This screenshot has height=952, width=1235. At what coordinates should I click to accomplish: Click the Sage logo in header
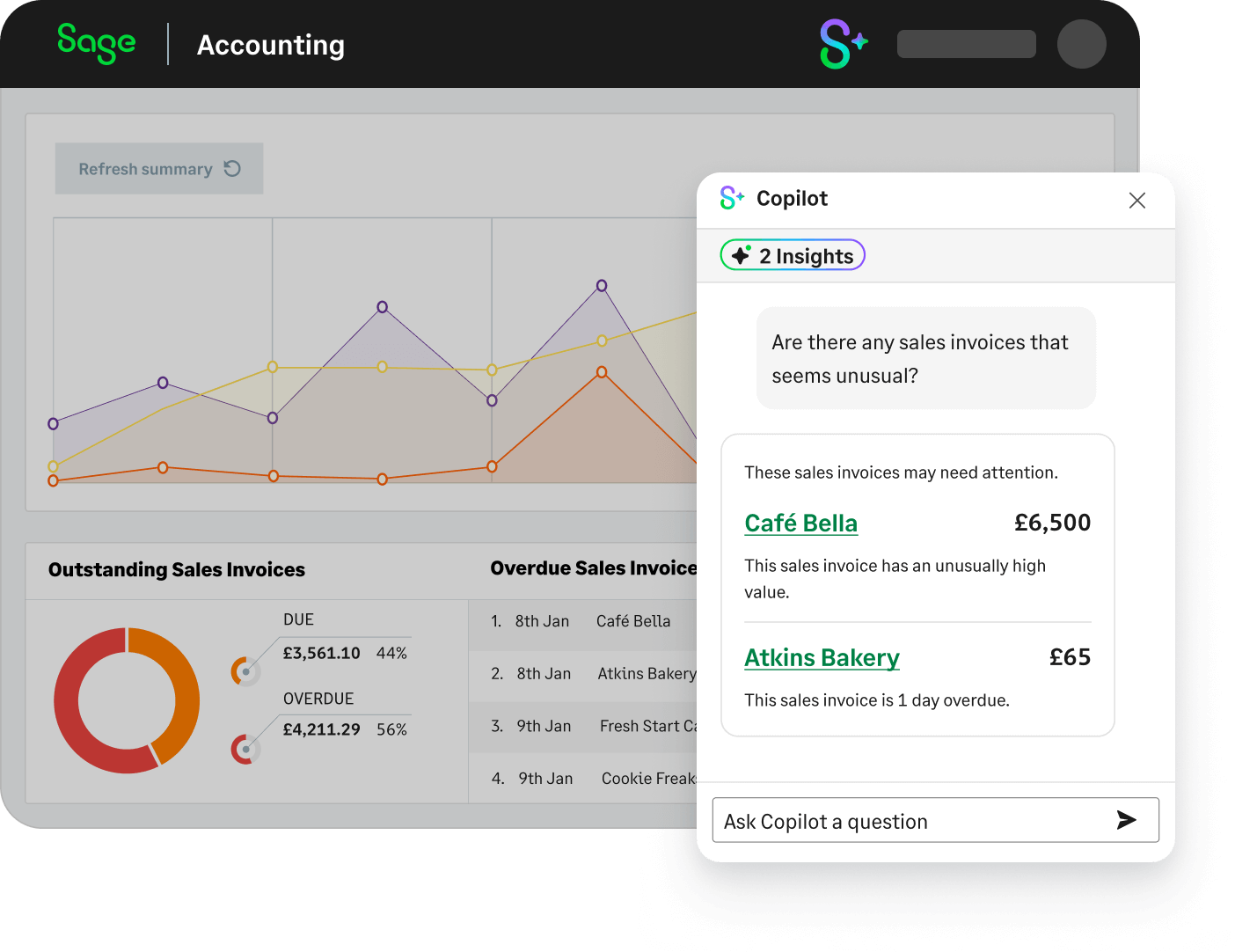coord(96,43)
